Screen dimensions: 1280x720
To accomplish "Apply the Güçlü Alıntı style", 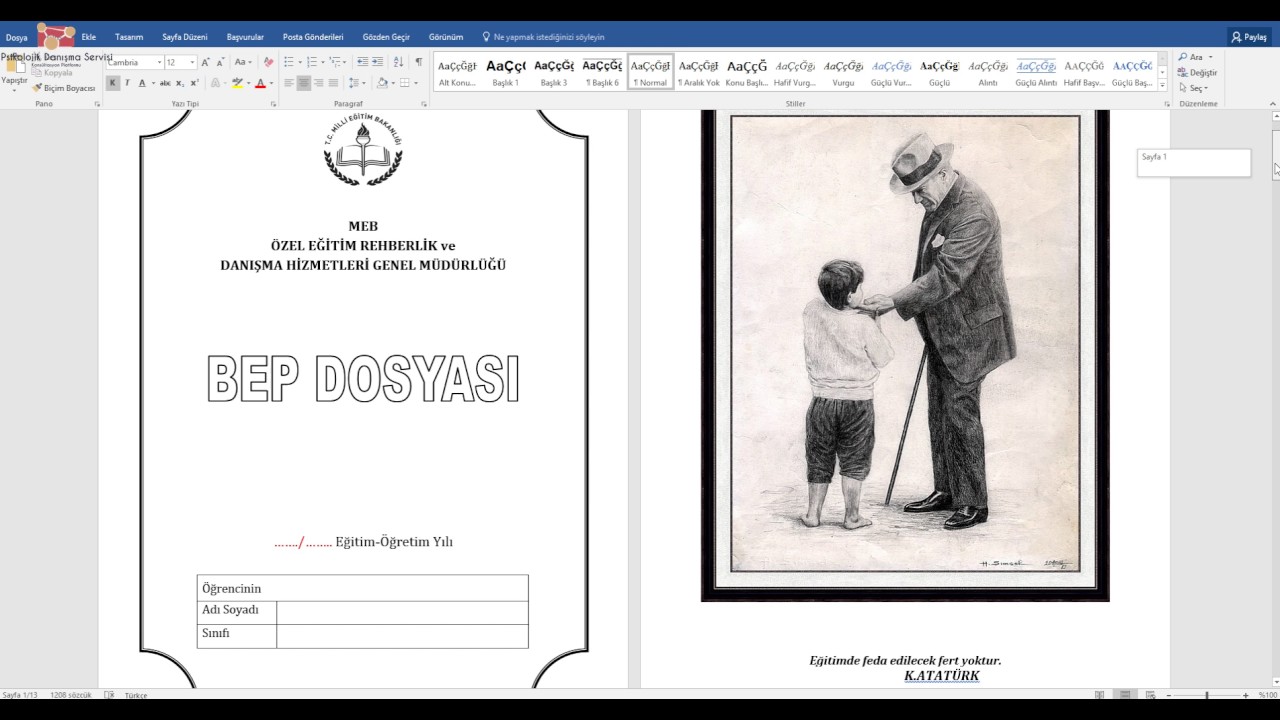I will click(1036, 72).
